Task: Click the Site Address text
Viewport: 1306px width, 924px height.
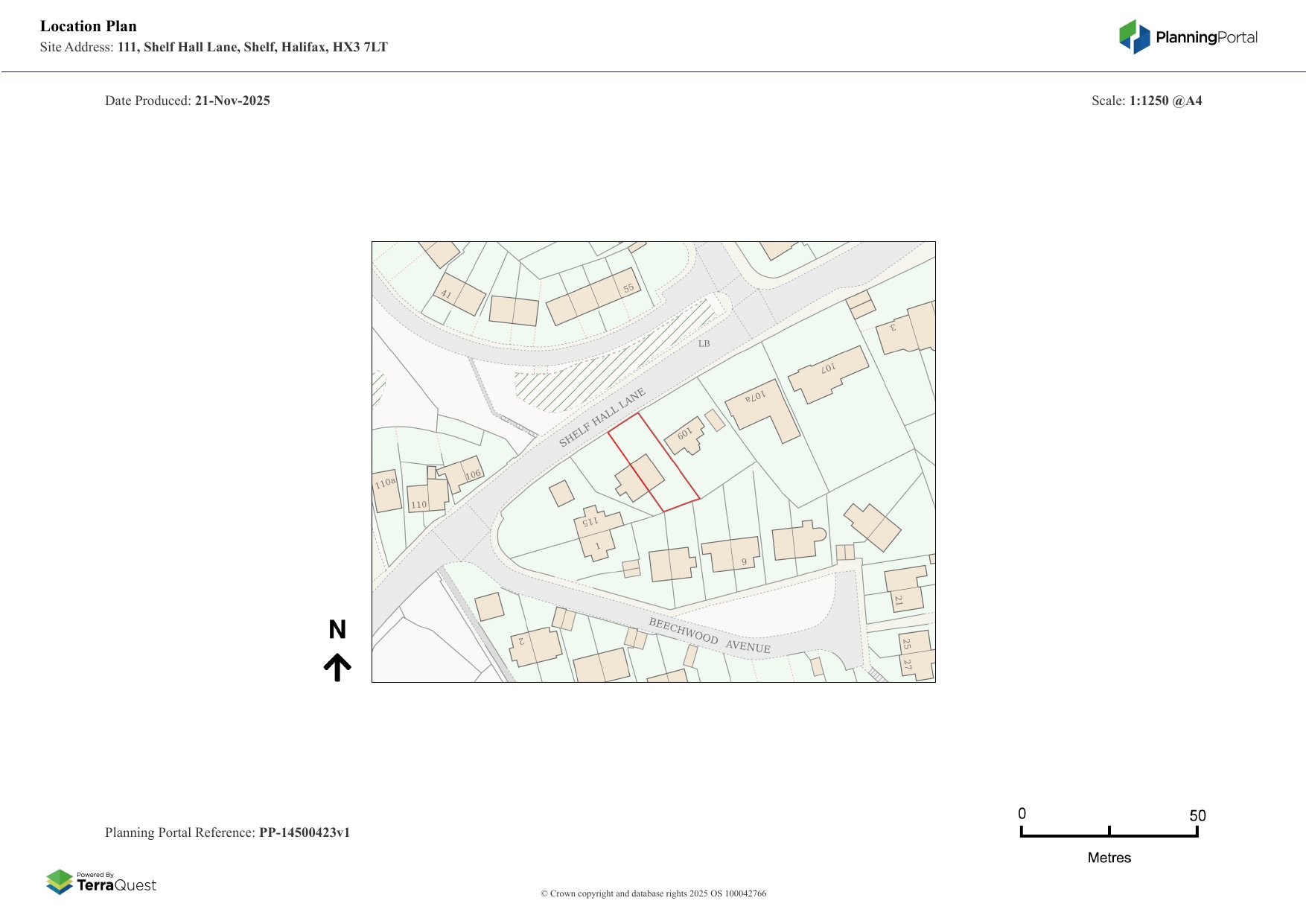Action: [214, 47]
